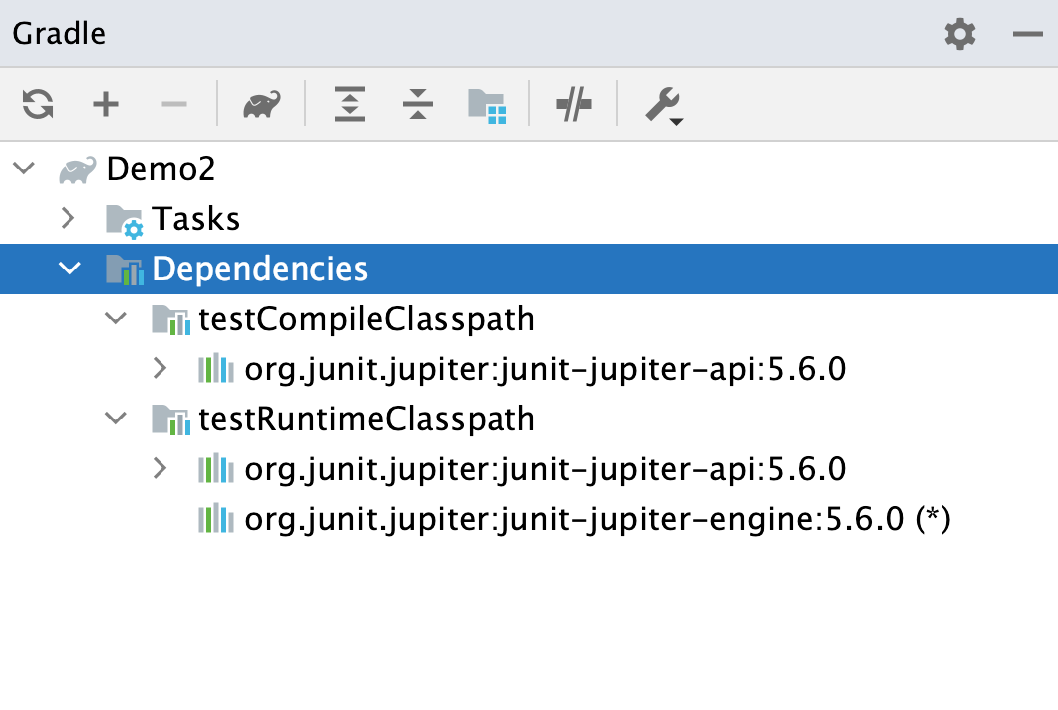
Task: Select the testCompileClasspath configuration
Action: tap(367, 319)
